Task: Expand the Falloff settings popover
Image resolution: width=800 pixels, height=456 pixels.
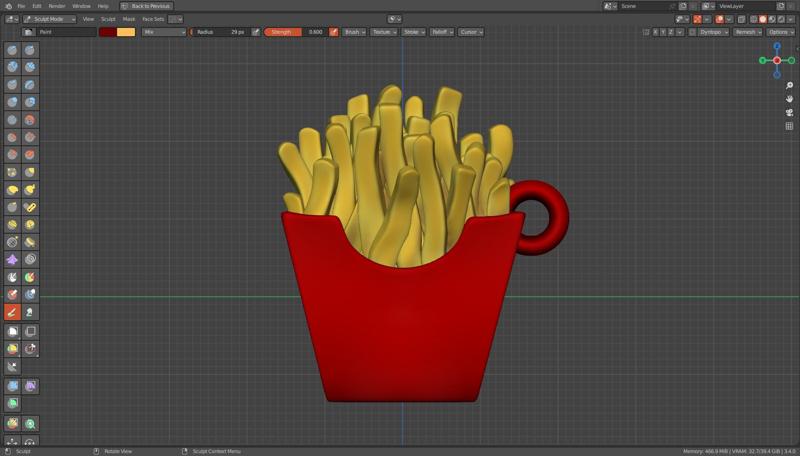Action: [x=442, y=32]
